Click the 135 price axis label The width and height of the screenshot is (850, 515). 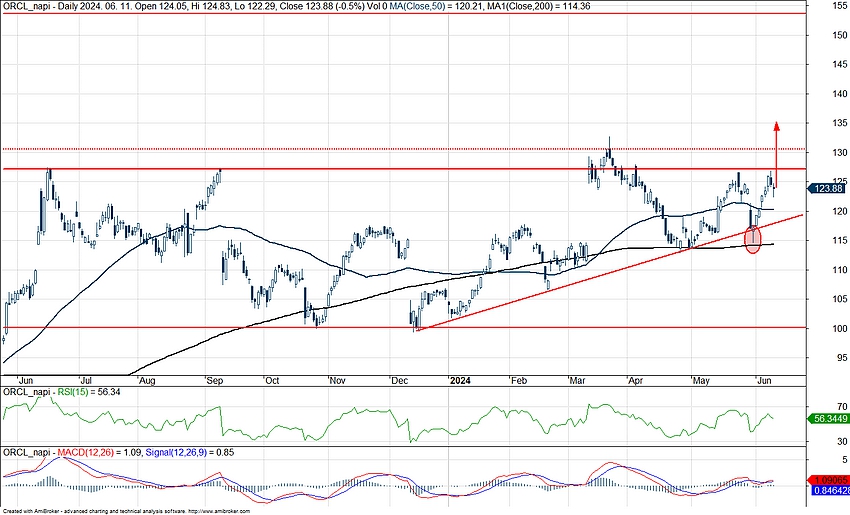point(840,123)
